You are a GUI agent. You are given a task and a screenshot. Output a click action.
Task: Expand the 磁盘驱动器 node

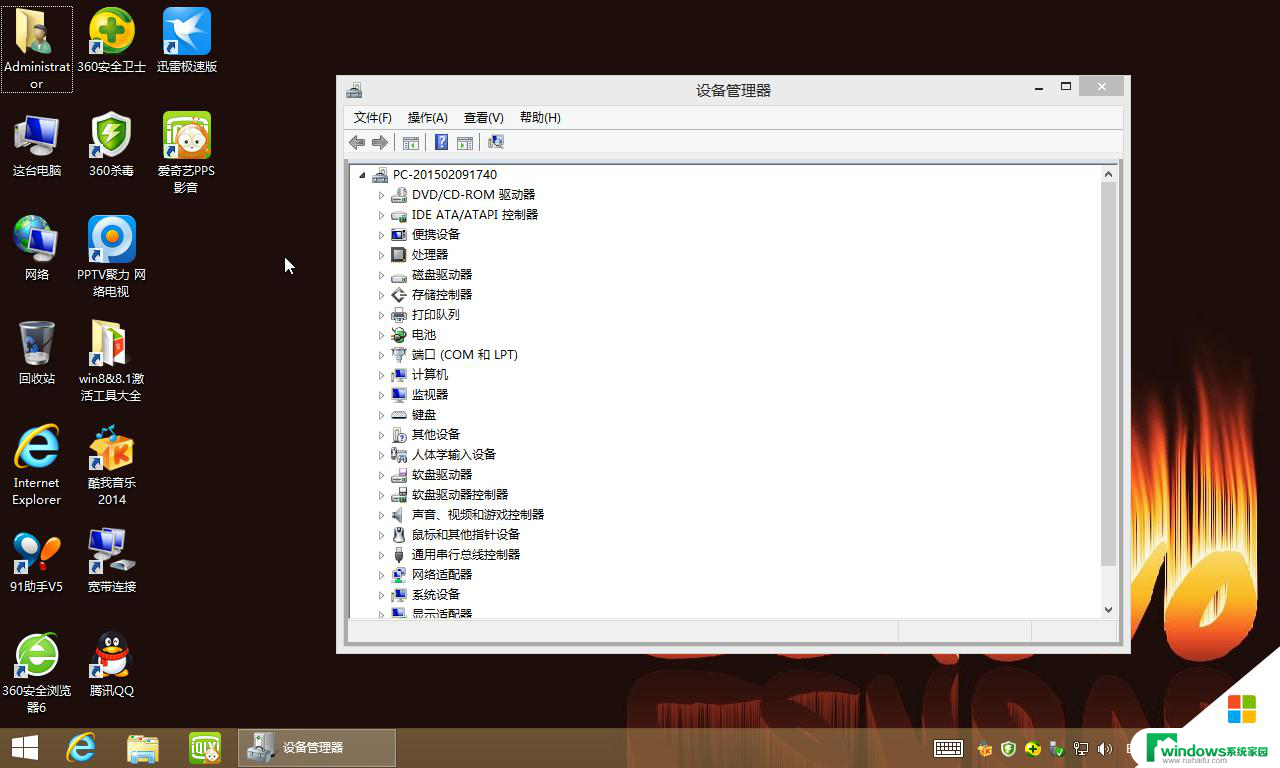(381, 275)
